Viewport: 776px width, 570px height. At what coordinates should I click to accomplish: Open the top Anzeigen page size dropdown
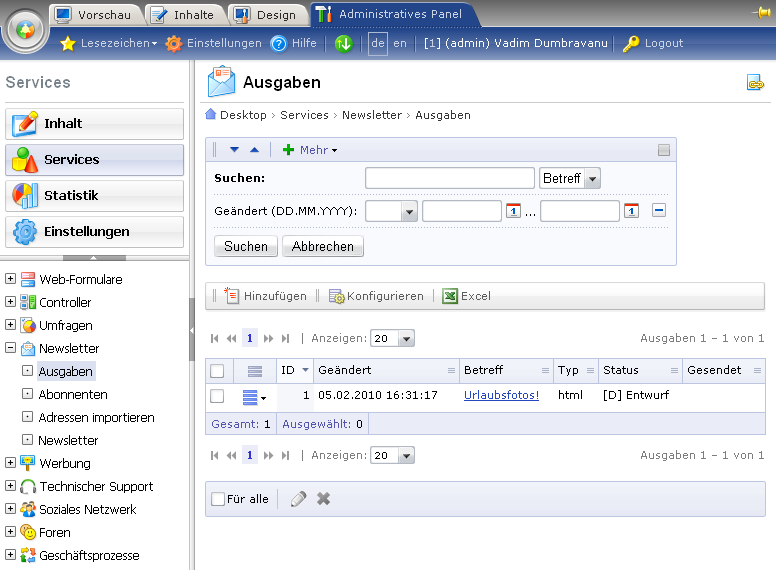pos(392,339)
